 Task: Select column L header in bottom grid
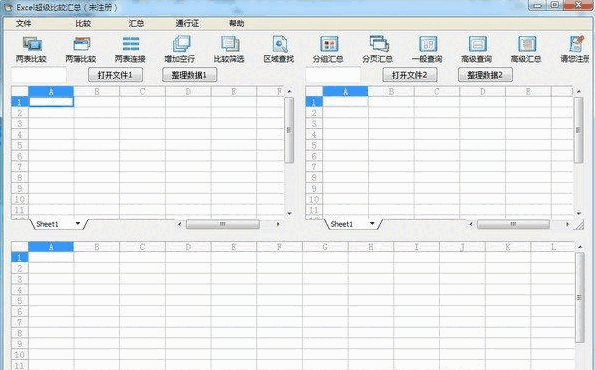coord(553,247)
